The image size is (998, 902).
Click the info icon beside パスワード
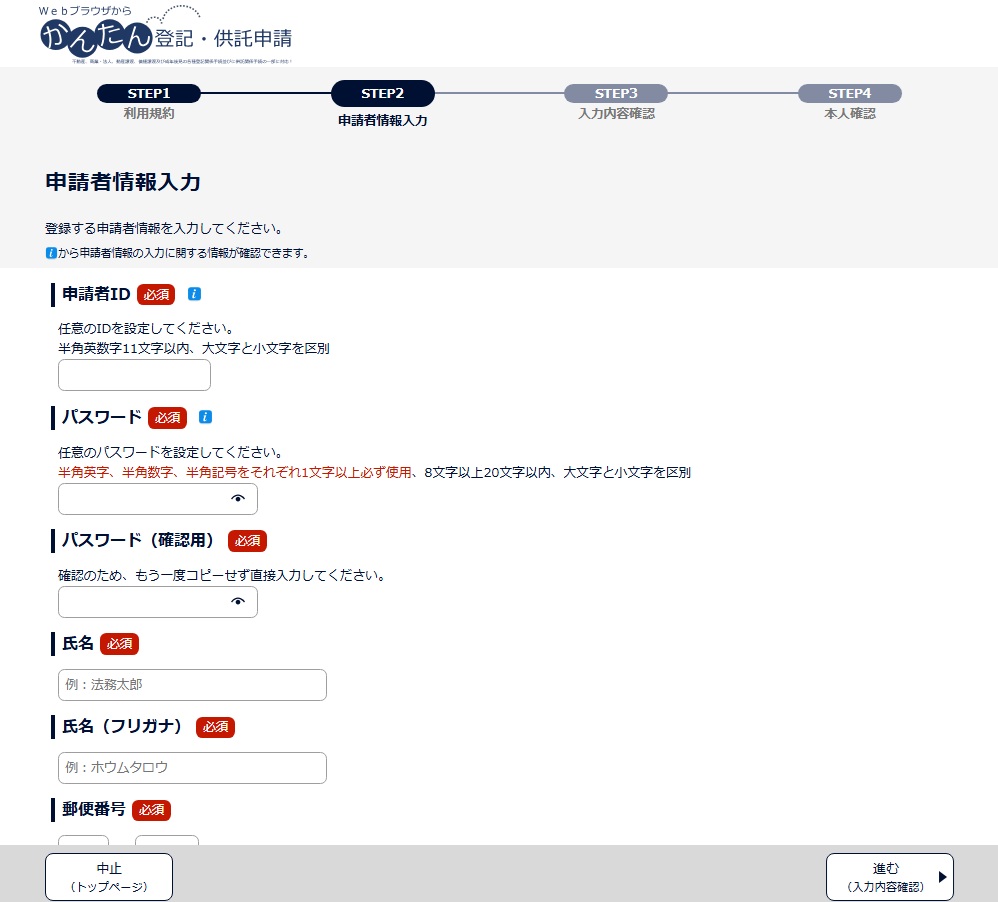tap(206, 417)
